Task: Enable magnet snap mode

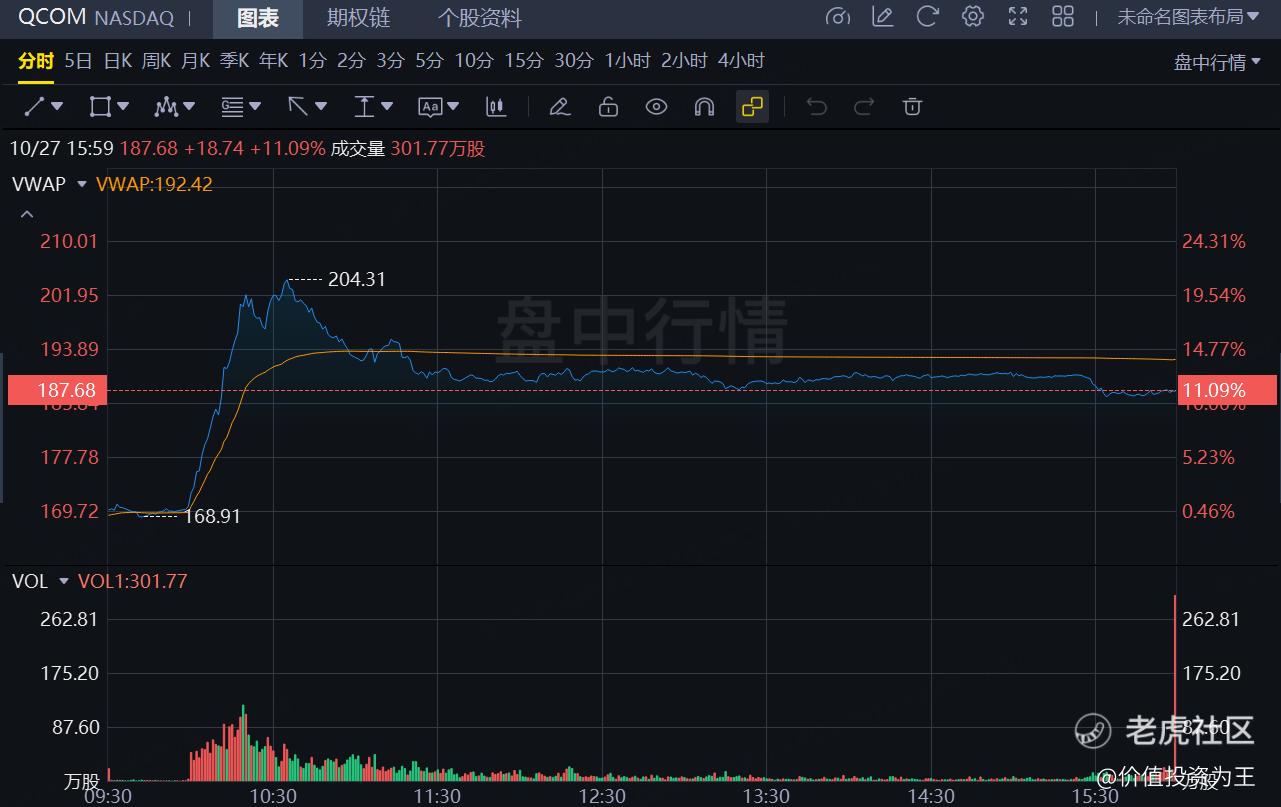Action: (x=704, y=106)
